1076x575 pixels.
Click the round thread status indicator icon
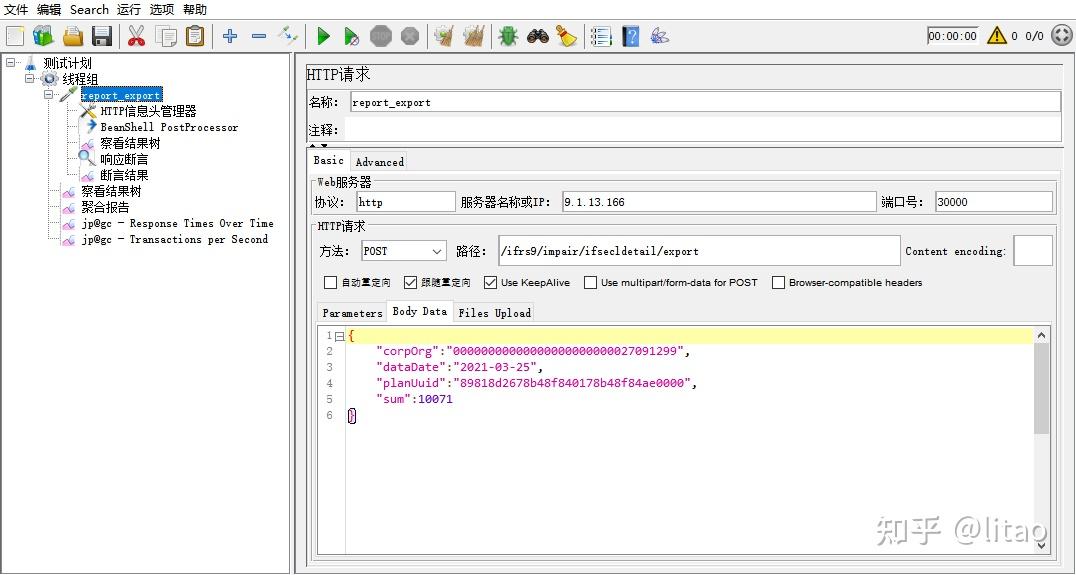pyautogui.click(x=1061, y=36)
